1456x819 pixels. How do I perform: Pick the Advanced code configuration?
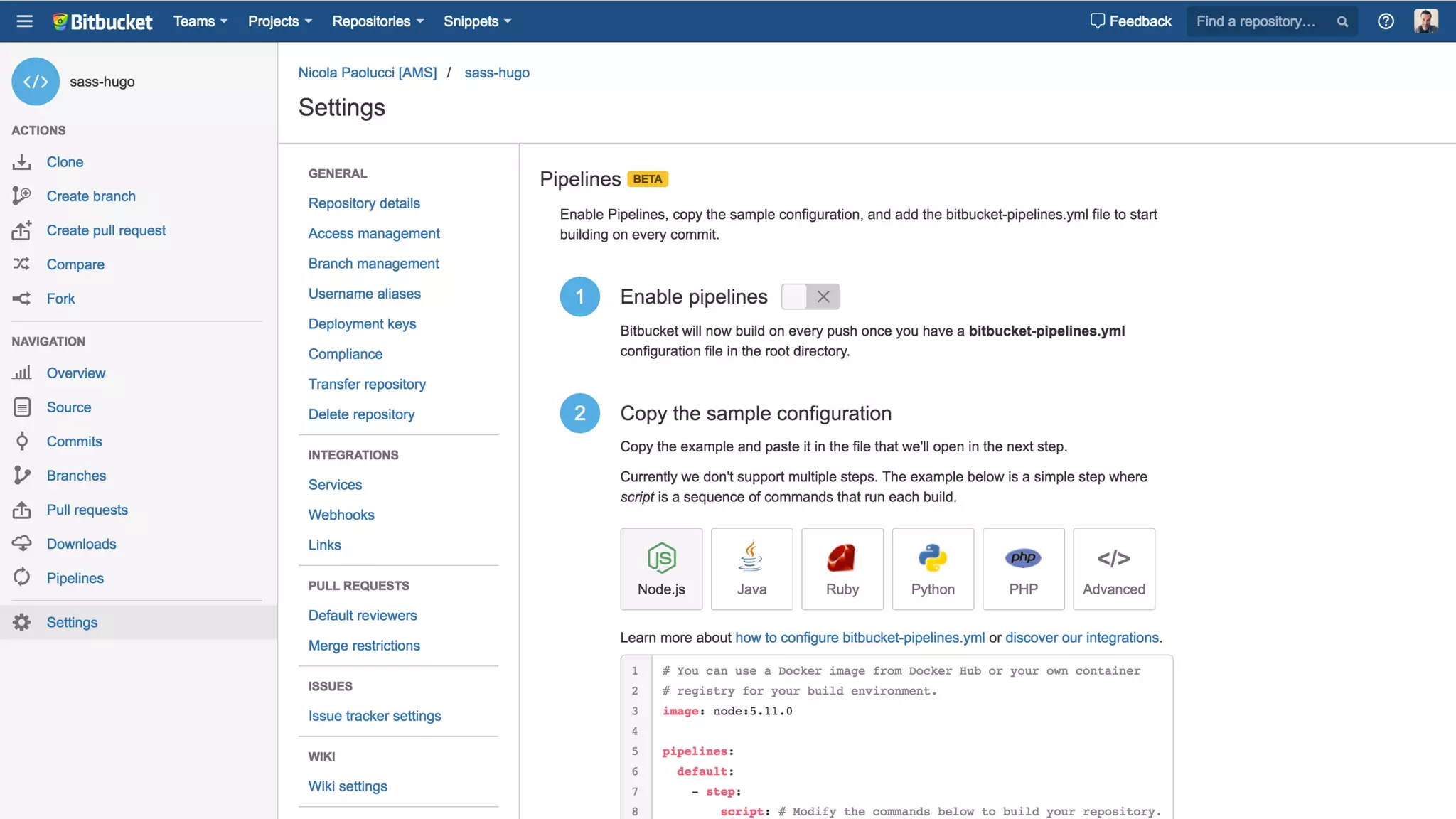tap(1113, 569)
